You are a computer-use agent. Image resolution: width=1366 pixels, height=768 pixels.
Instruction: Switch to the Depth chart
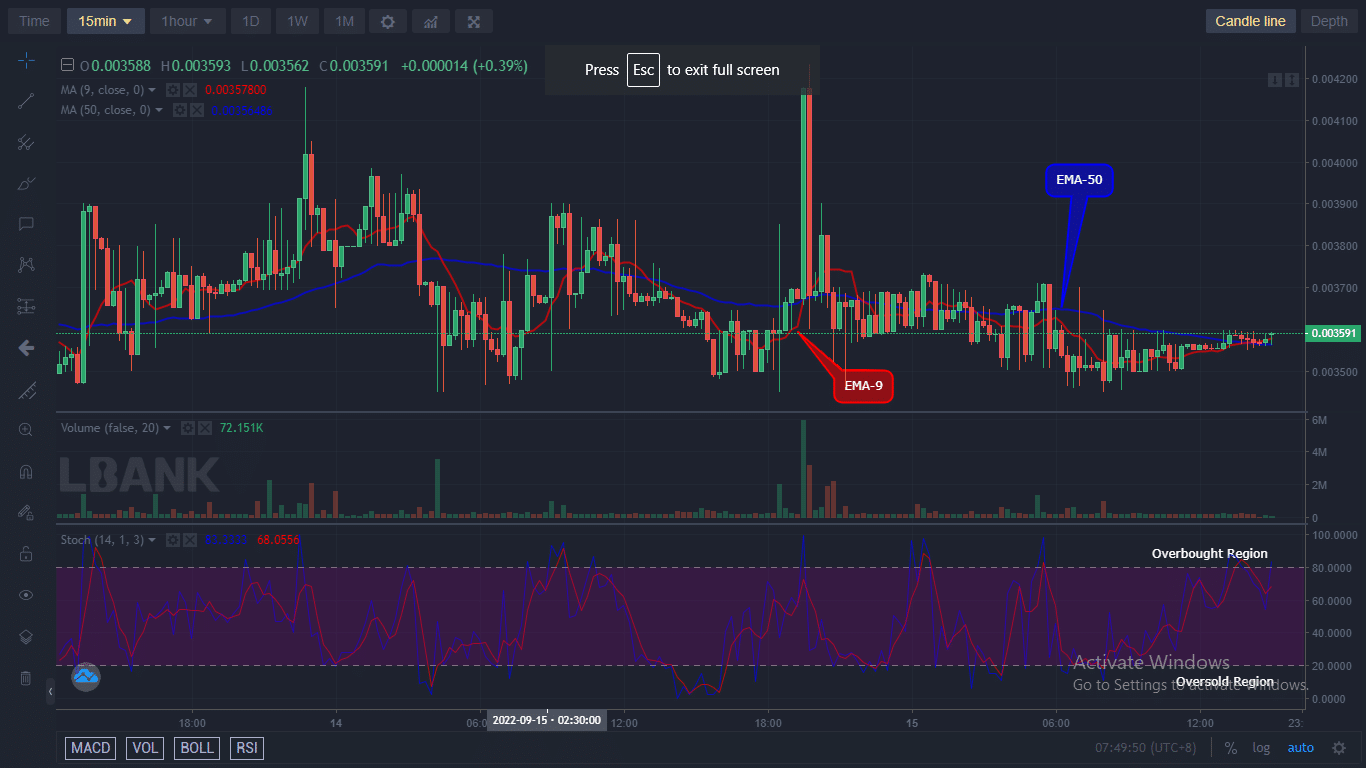(x=1329, y=21)
